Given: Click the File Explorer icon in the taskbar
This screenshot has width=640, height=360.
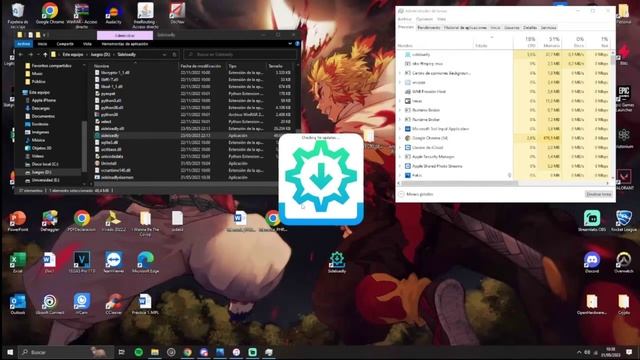Looking at the screenshot, I should 155,352.
